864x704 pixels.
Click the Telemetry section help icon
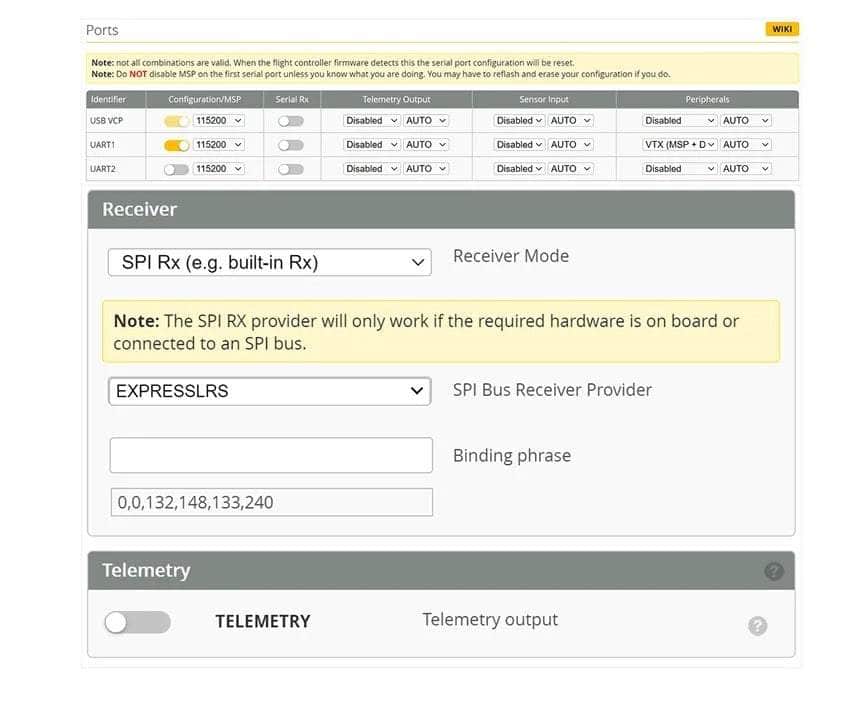773,572
